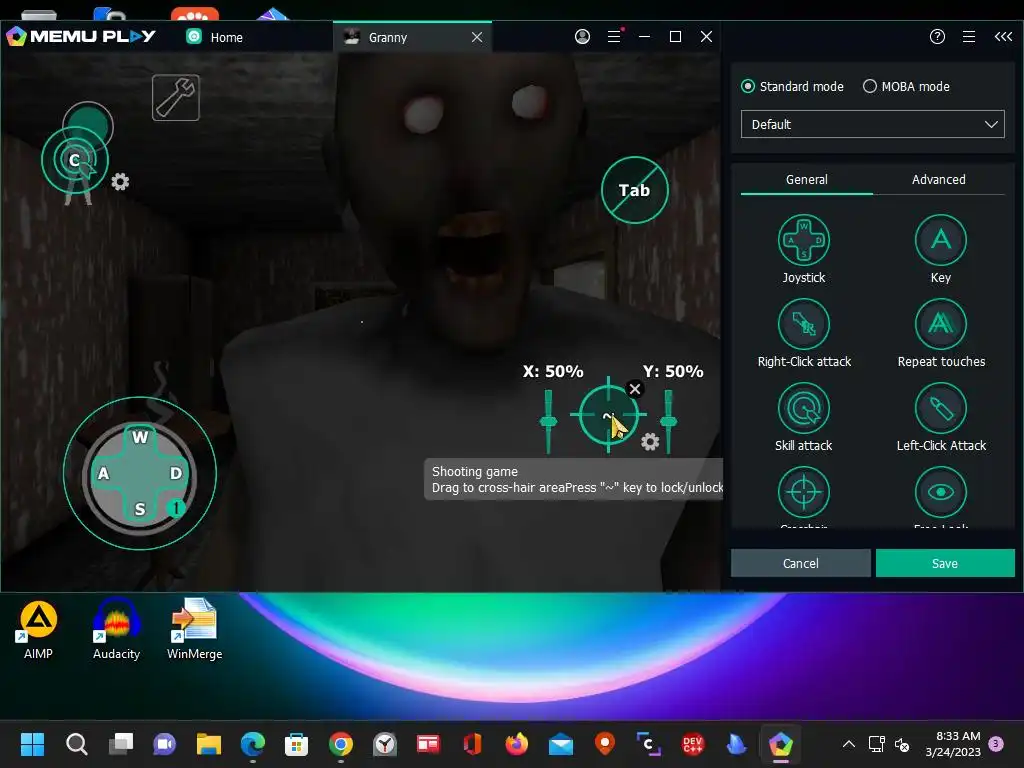Switch to the General tab

tap(807, 180)
